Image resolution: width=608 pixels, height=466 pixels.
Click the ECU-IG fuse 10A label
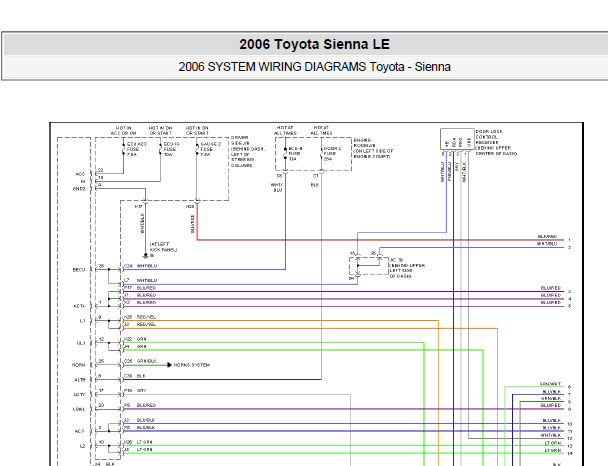pos(171,149)
